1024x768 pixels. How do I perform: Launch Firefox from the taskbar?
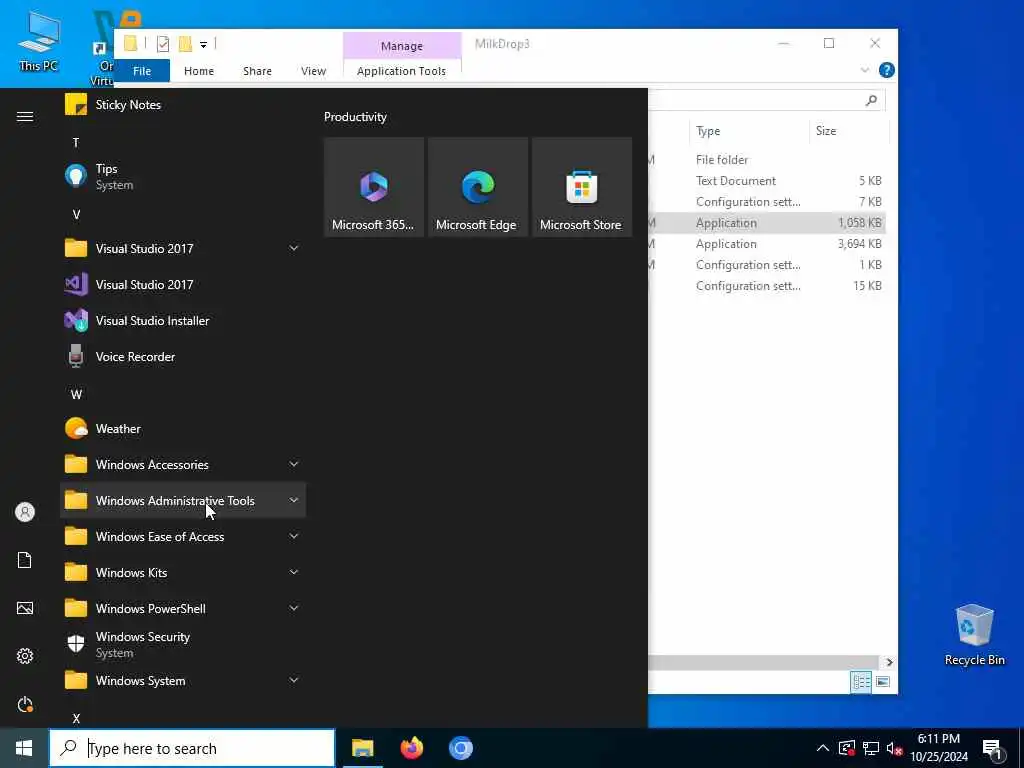411,748
